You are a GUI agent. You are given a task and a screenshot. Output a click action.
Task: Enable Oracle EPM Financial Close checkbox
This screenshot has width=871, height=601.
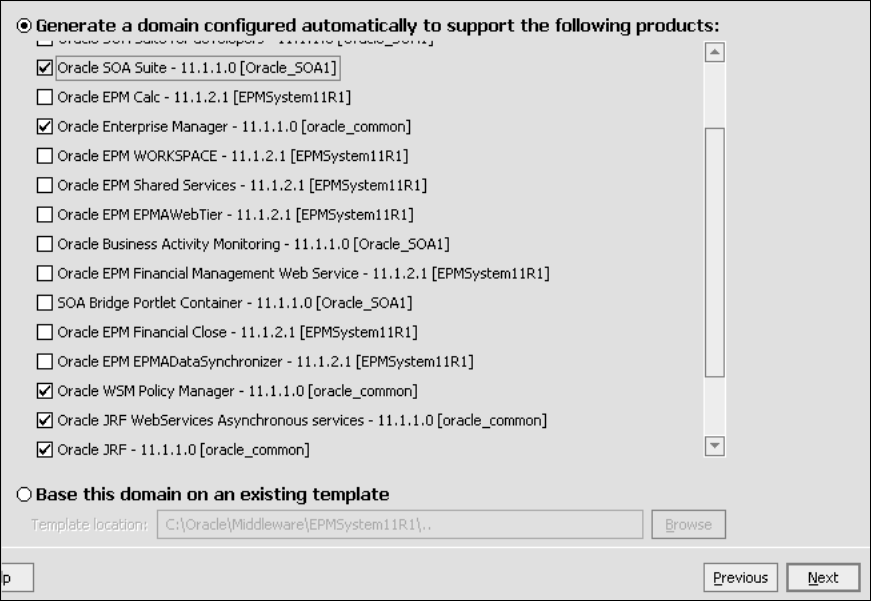[x=43, y=332]
